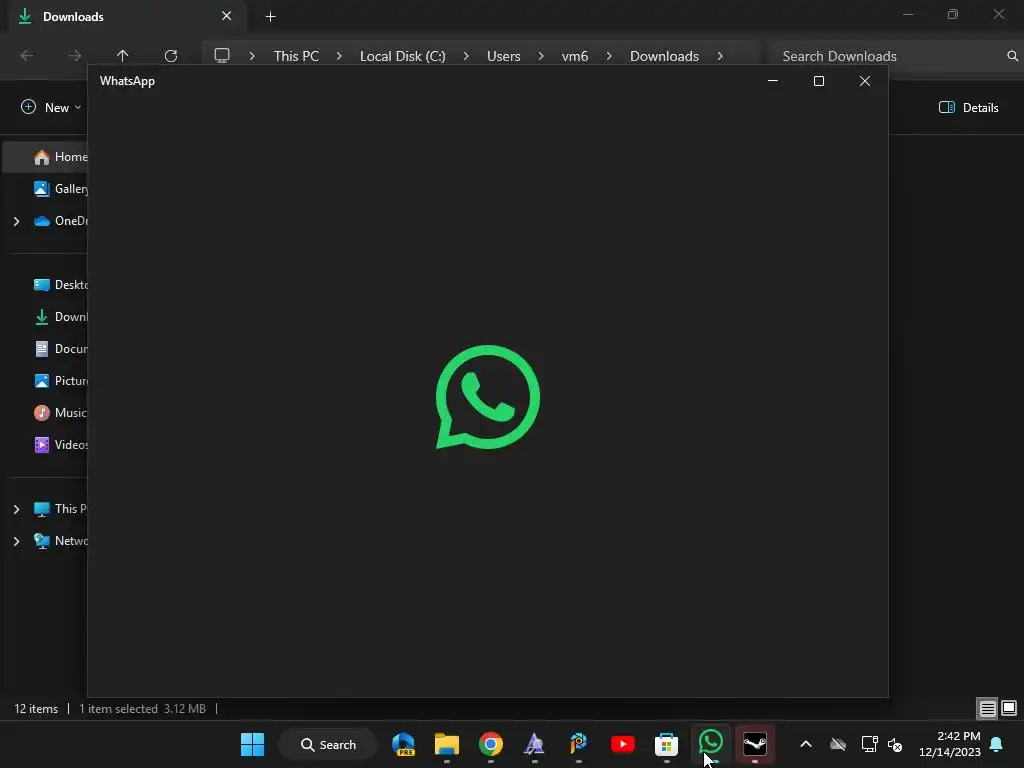Viewport: 1024px width, 768px height.
Task: Open Pictures in Explorer sidebar
Action: pyautogui.click(x=60, y=381)
